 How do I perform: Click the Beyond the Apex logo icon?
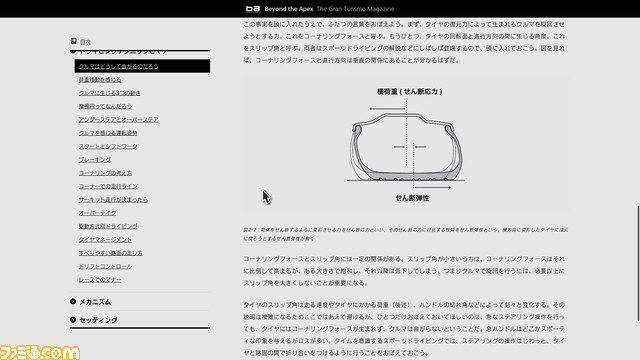coord(253,9)
